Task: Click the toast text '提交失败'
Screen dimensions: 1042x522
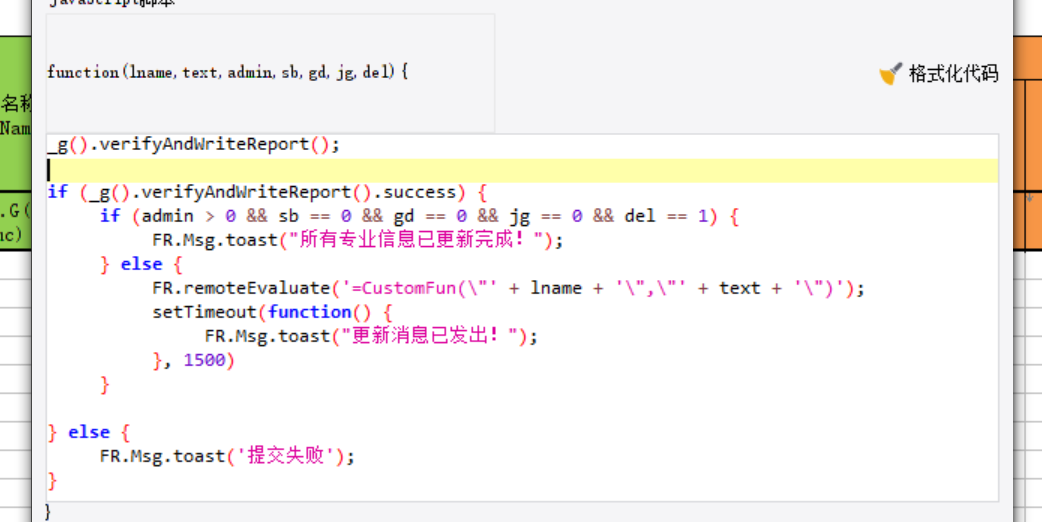Action: tap(286, 457)
